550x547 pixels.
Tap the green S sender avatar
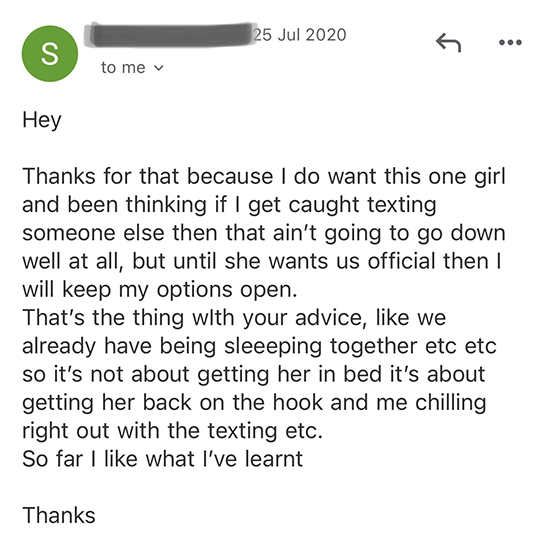[x=50, y=54]
